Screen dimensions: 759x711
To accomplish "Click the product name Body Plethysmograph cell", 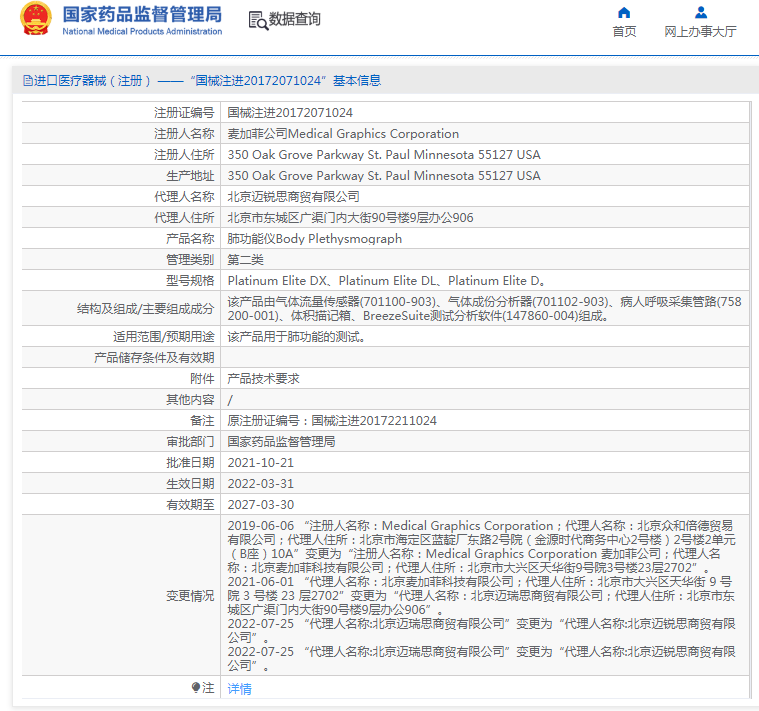I will coord(314,239).
